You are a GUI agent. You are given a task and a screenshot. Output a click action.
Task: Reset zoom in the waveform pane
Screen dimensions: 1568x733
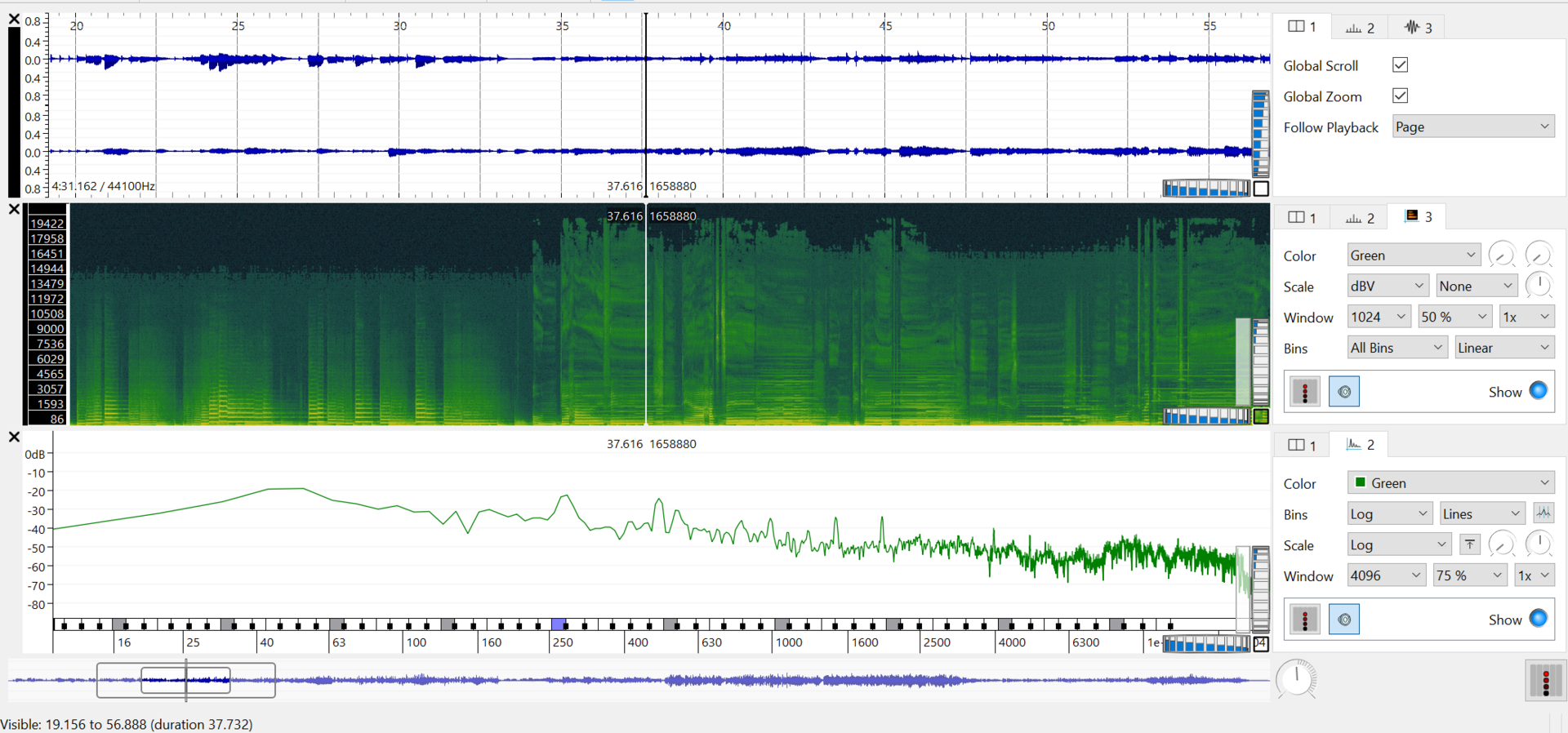pos(1261,189)
